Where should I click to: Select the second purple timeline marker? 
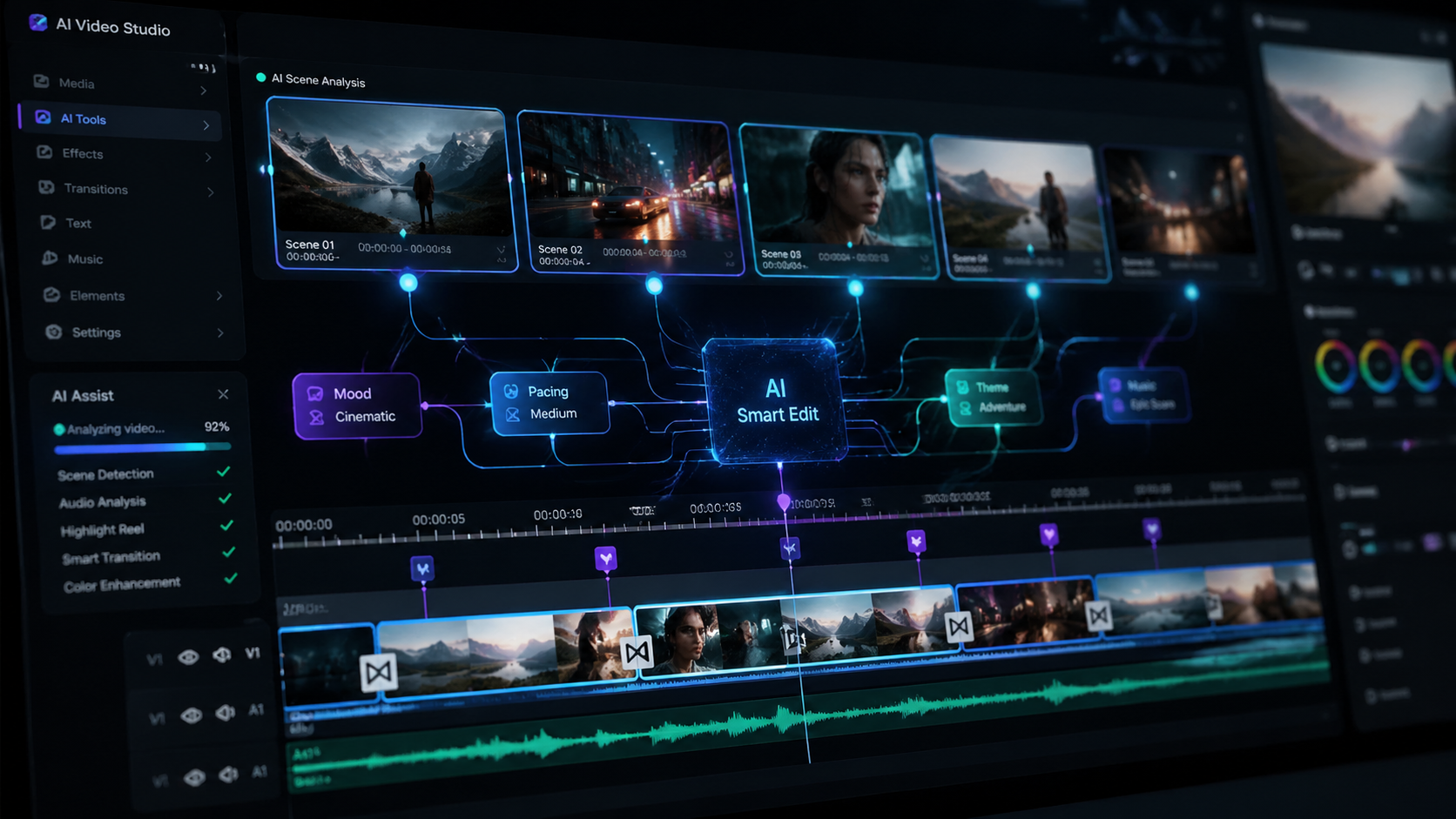tap(606, 558)
